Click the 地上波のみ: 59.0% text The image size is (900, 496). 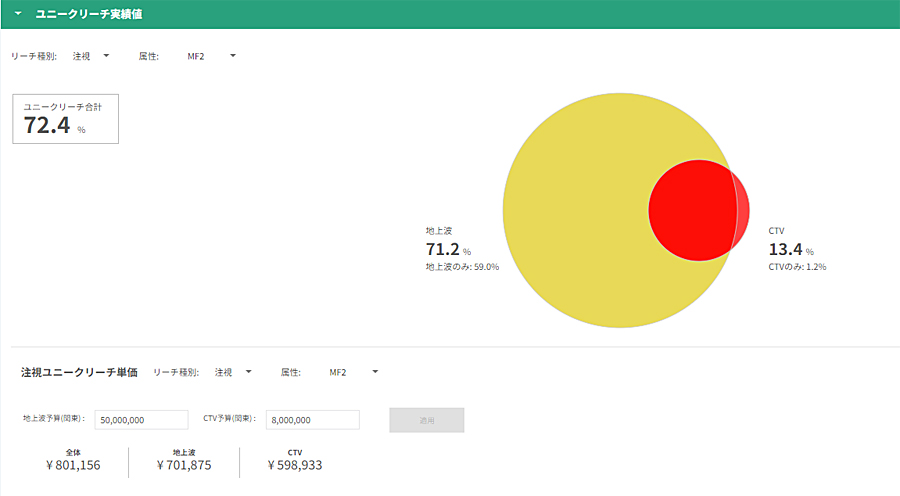462,267
